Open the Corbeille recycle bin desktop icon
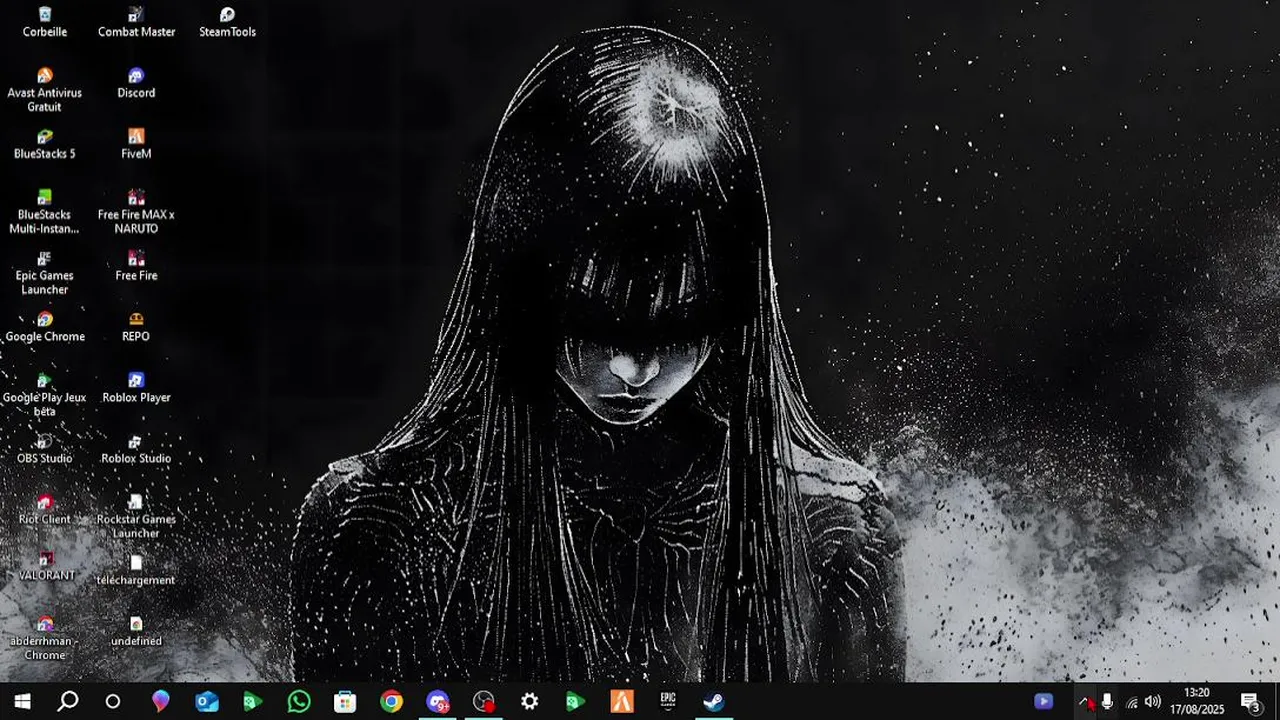 coord(45,22)
